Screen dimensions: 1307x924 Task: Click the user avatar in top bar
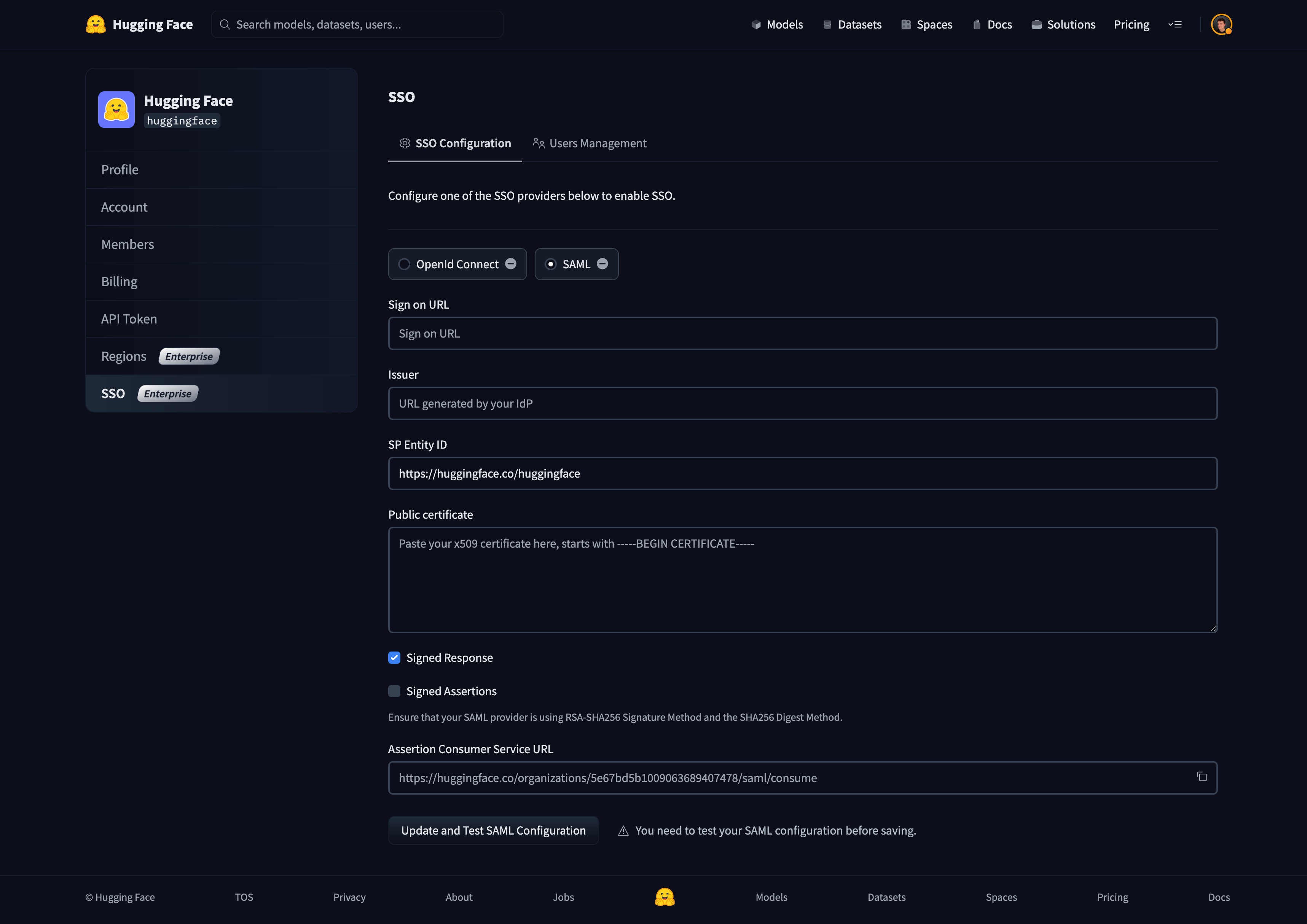click(1221, 24)
